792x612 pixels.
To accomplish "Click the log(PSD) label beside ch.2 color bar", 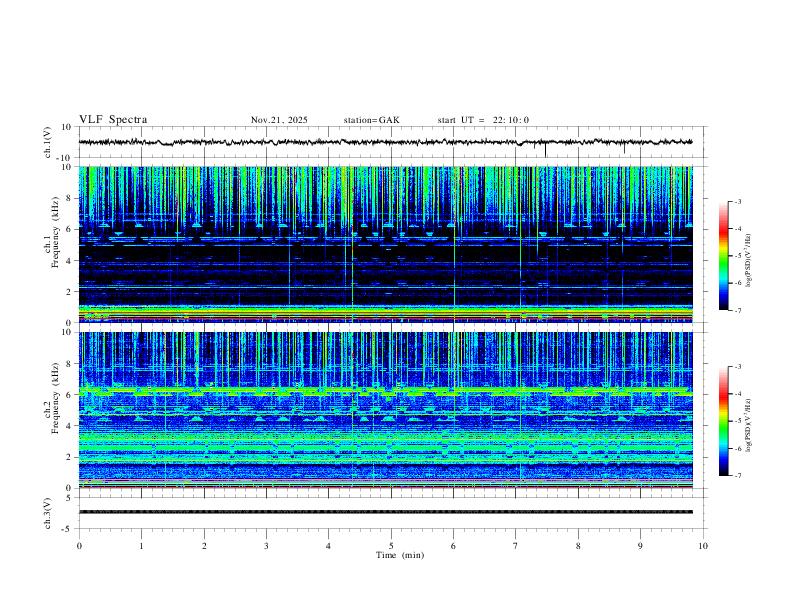I will [748, 425].
